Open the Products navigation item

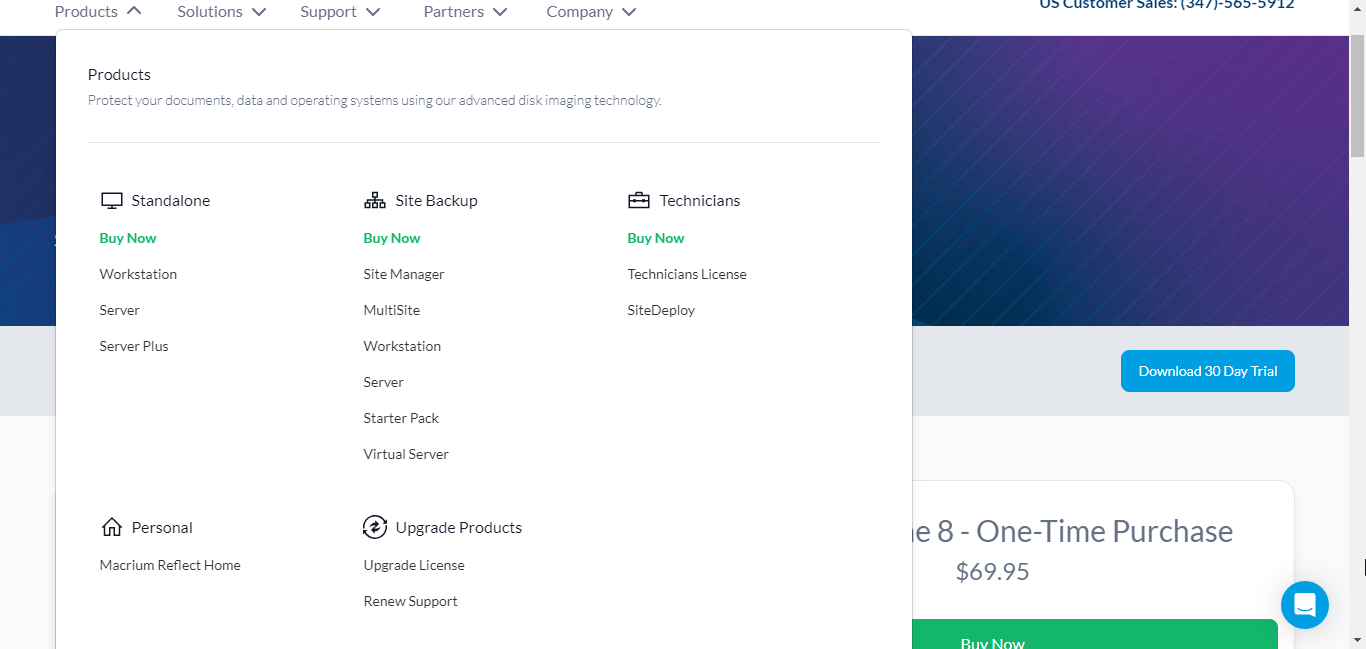[86, 12]
